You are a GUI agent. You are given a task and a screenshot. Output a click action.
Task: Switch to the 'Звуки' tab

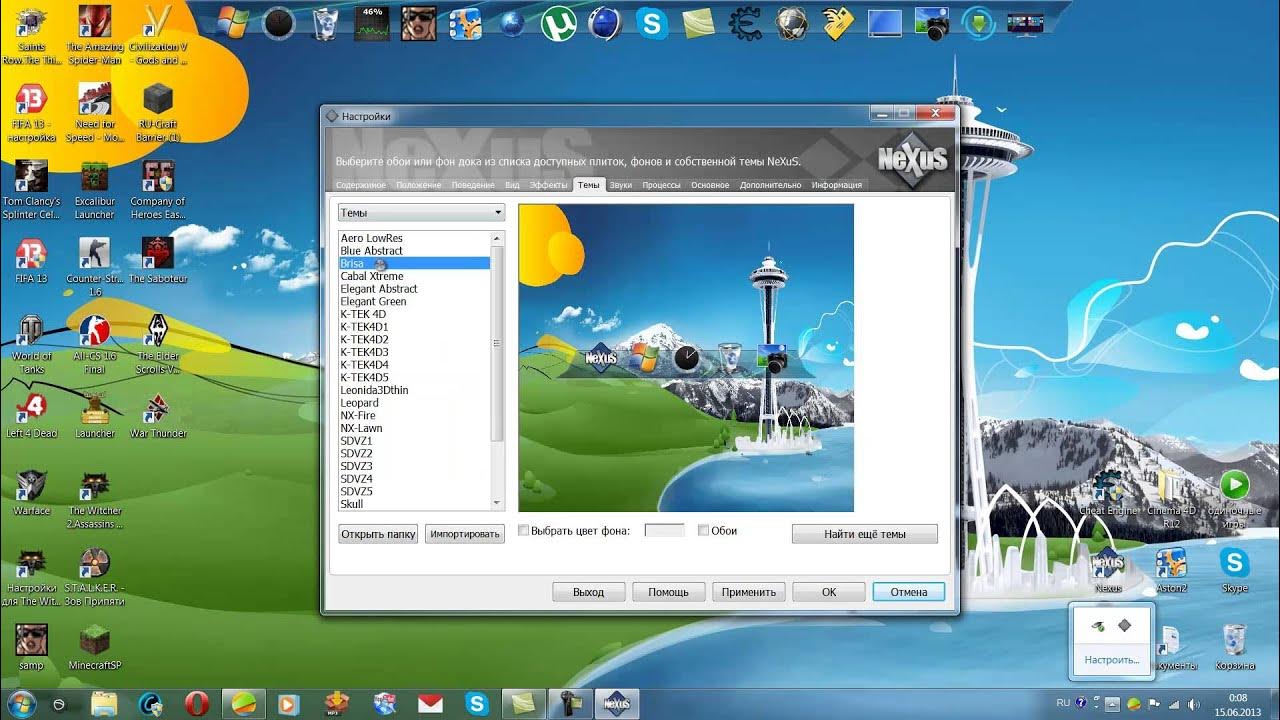click(620, 185)
